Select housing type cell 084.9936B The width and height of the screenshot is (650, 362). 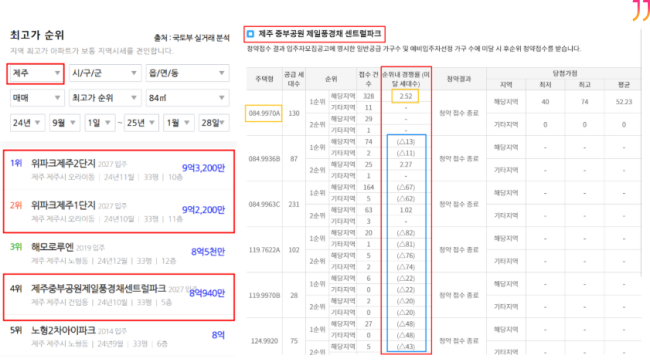tap(264, 159)
